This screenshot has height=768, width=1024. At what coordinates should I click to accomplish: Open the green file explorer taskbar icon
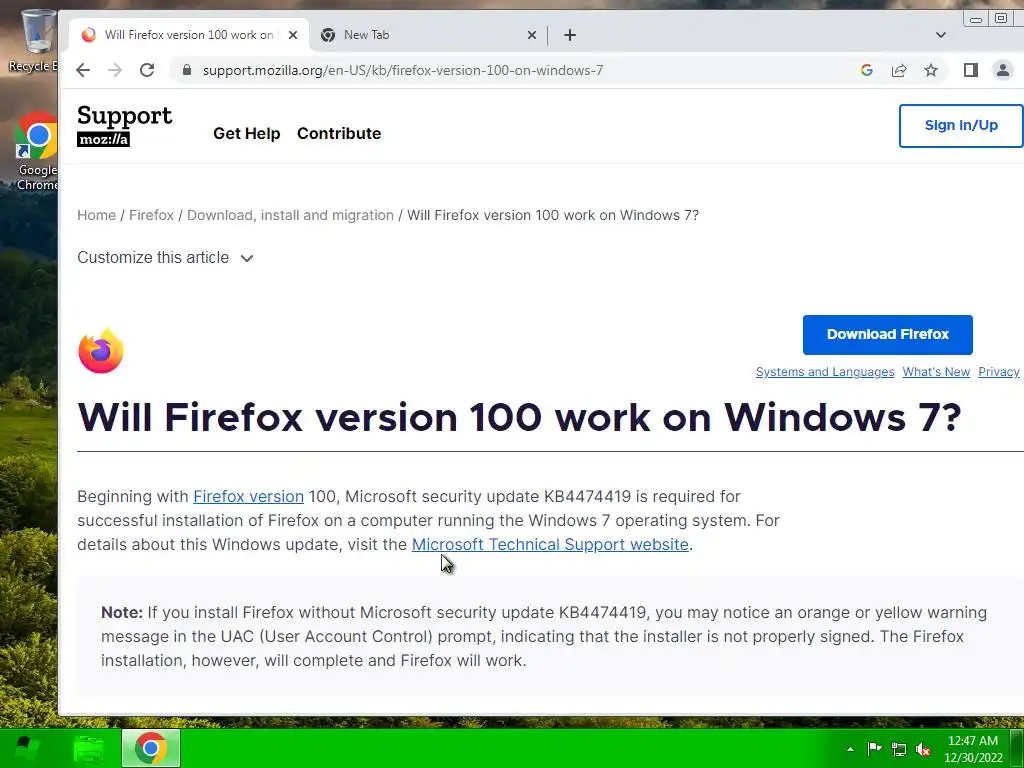click(x=89, y=748)
